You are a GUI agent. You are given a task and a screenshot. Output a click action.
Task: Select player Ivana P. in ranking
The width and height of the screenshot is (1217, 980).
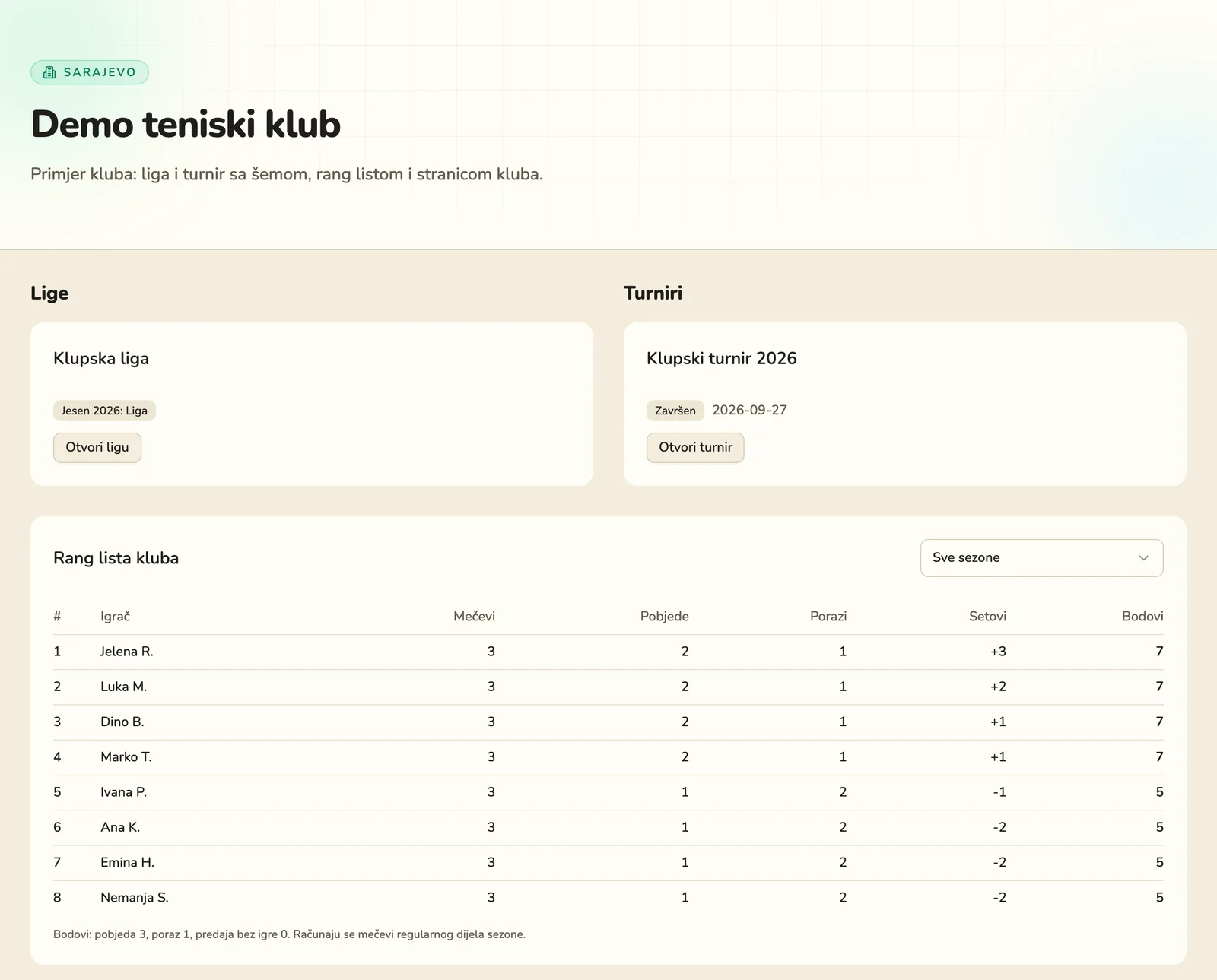pos(123,792)
